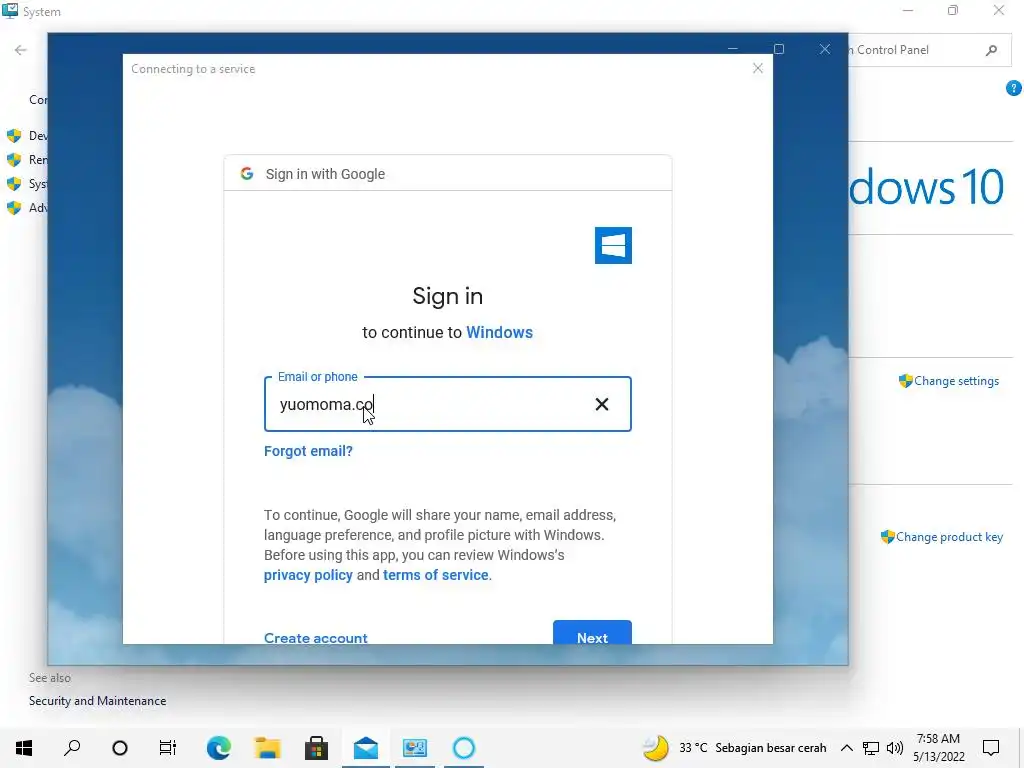This screenshot has height=768, width=1024.
Task: Open clock showing 7:58 AM
Action: [938, 748]
